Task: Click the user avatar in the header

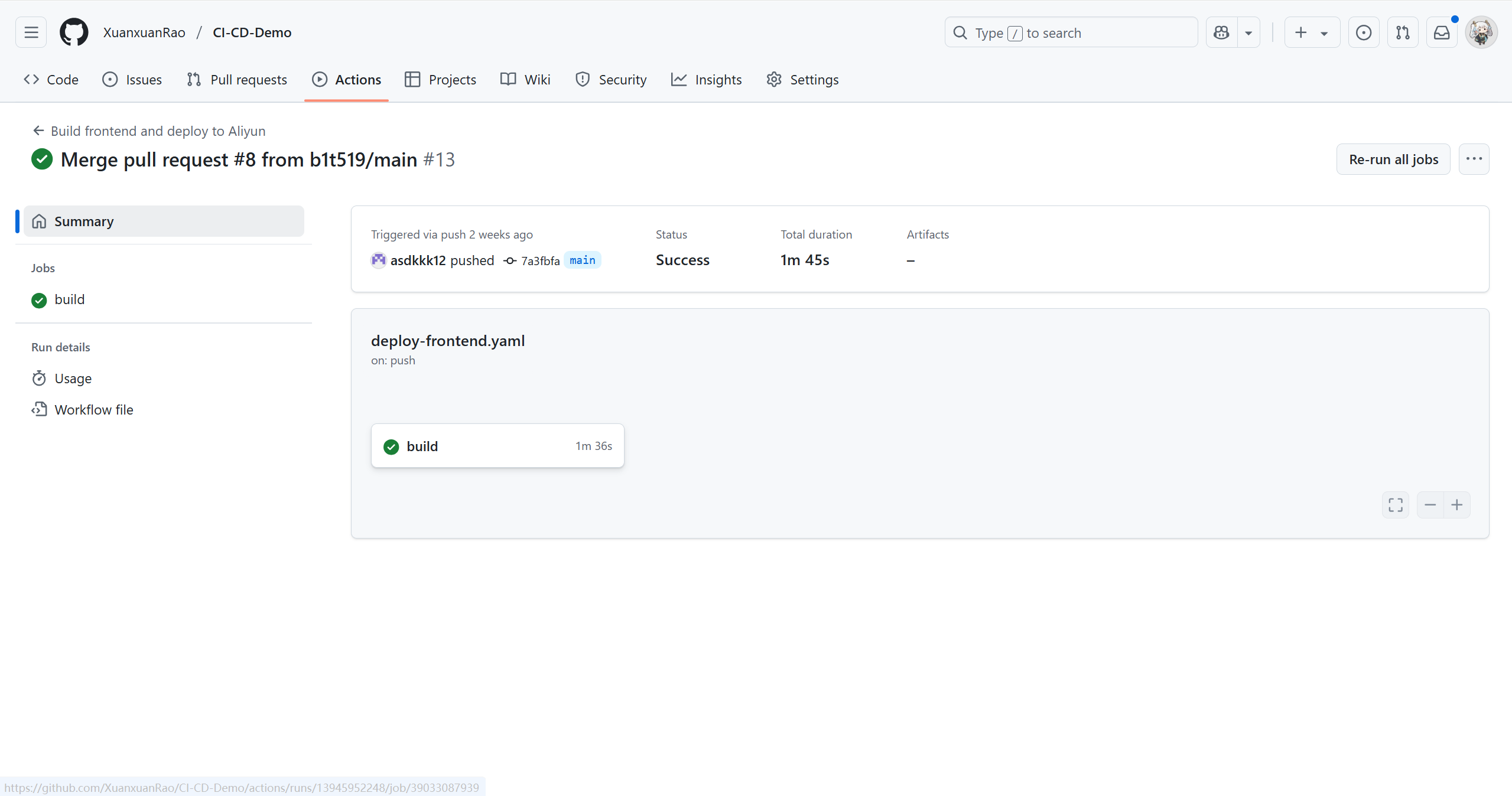Action: click(x=1481, y=32)
